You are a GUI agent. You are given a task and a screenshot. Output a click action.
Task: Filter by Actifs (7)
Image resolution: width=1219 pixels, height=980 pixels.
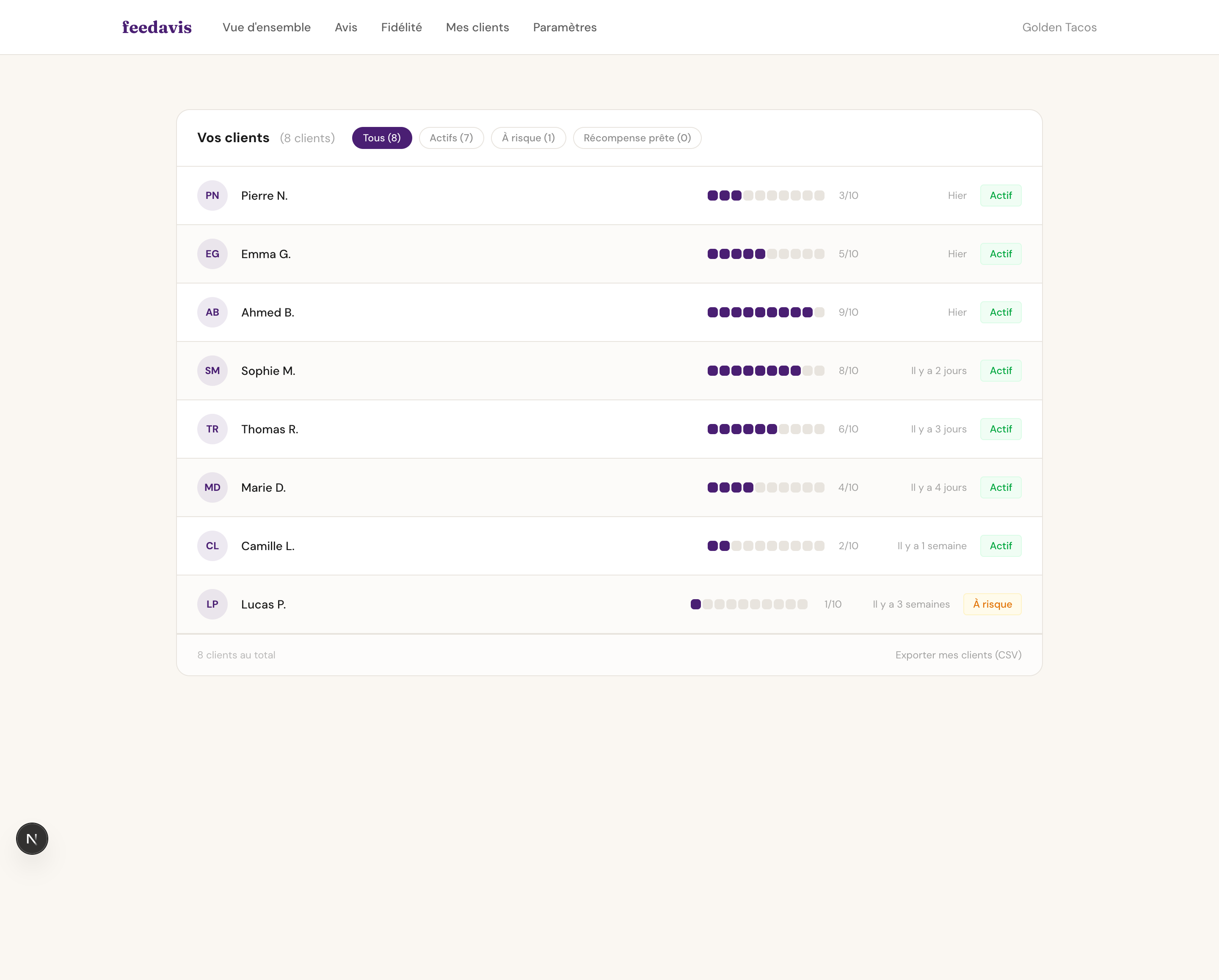(451, 138)
